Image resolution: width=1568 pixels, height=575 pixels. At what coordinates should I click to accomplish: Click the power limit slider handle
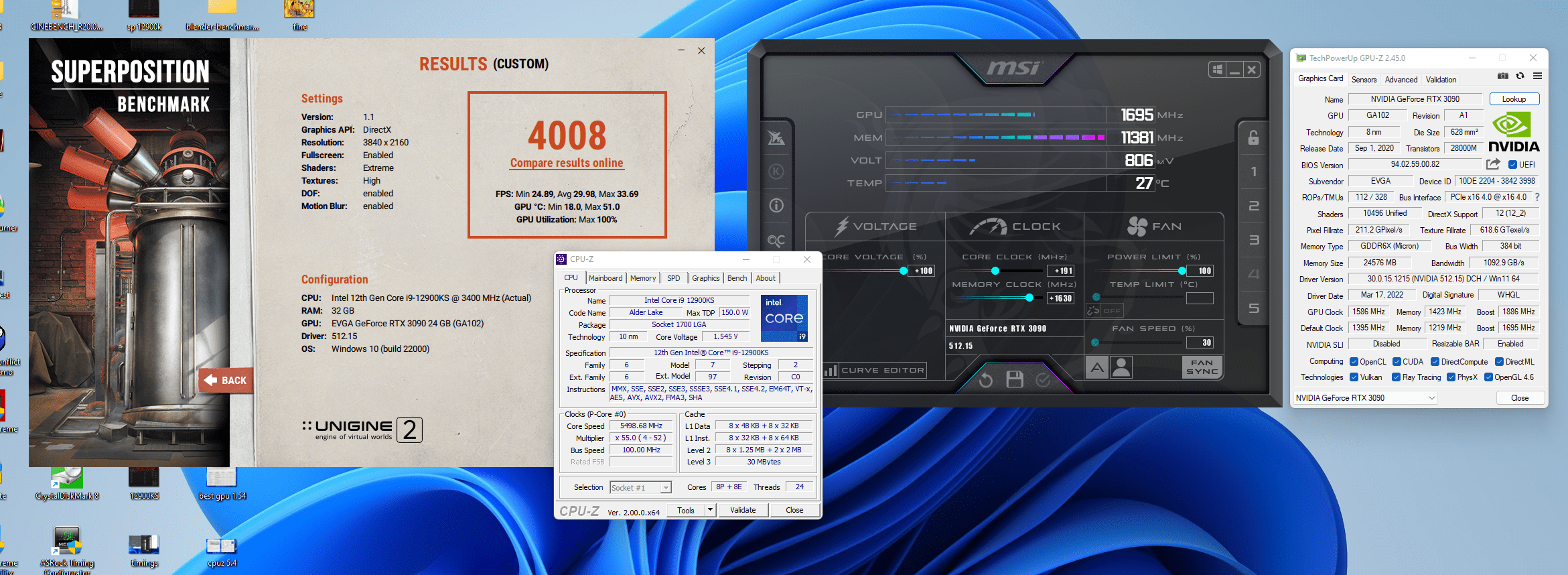tap(1182, 271)
